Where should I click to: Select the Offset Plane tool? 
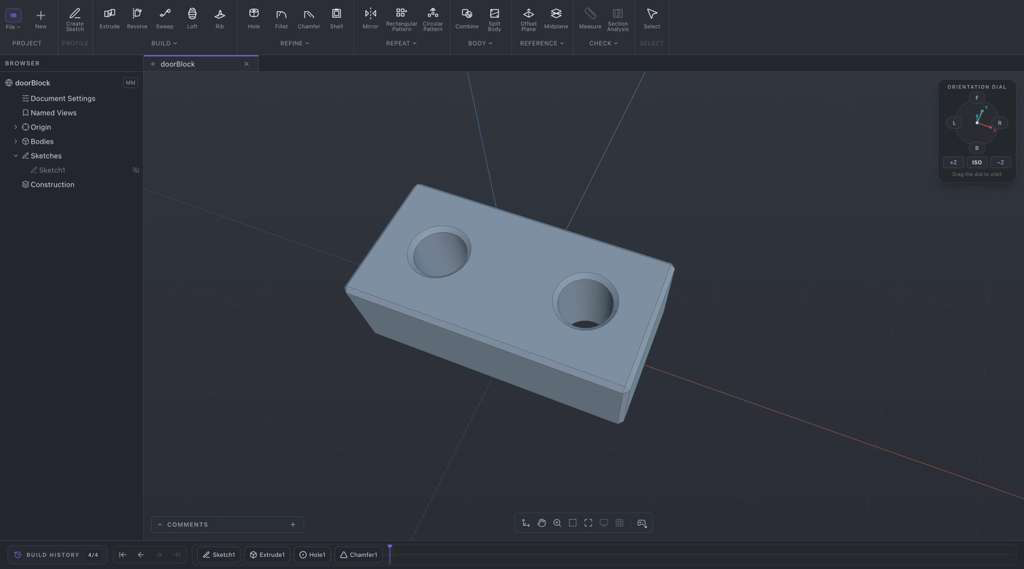(x=528, y=19)
